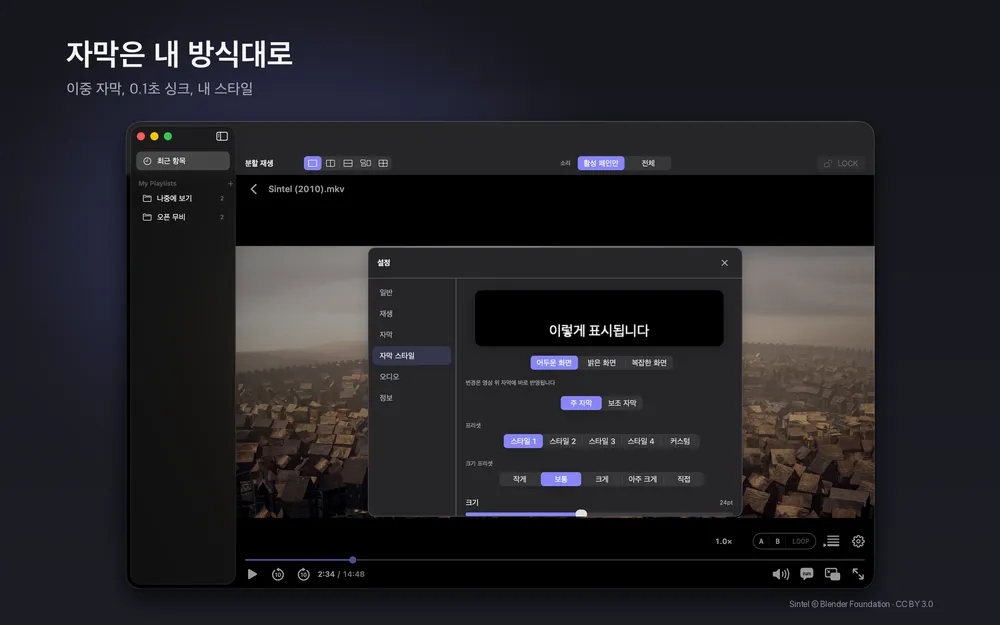Image resolution: width=1000 pixels, height=625 pixels.
Task: Click the 2:34 / 14:48 time display
Action: pyautogui.click(x=341, y=574)
